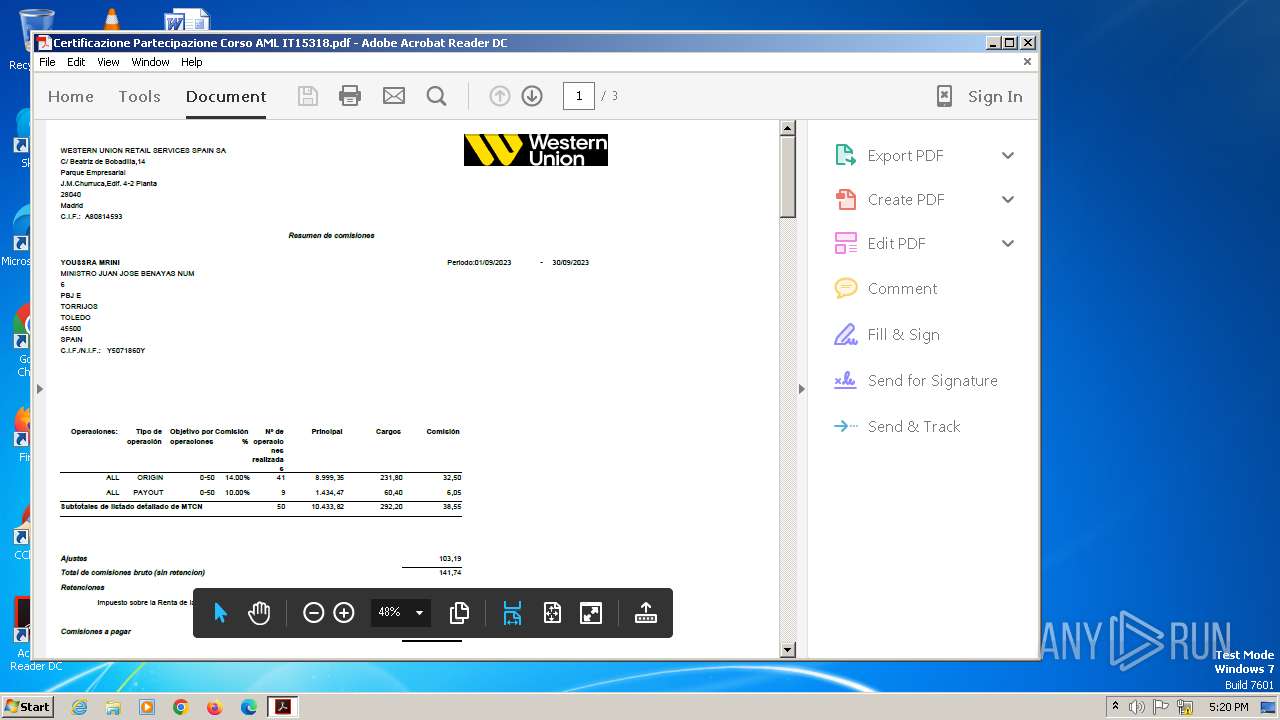Image resolution: width=1280 pixels, height=720 pixels.
Task: Select the arrow selection tool
Action: click(221, 613)
